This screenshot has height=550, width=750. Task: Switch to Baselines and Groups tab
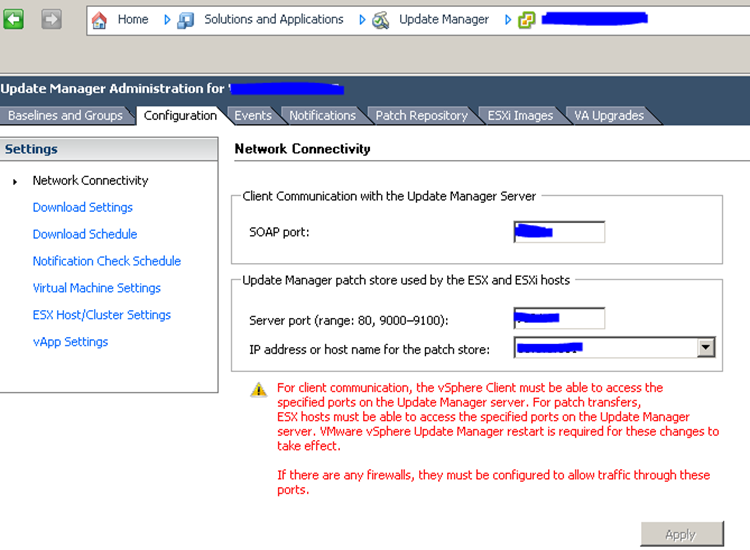pyautogui.click(x=66, y=116)
